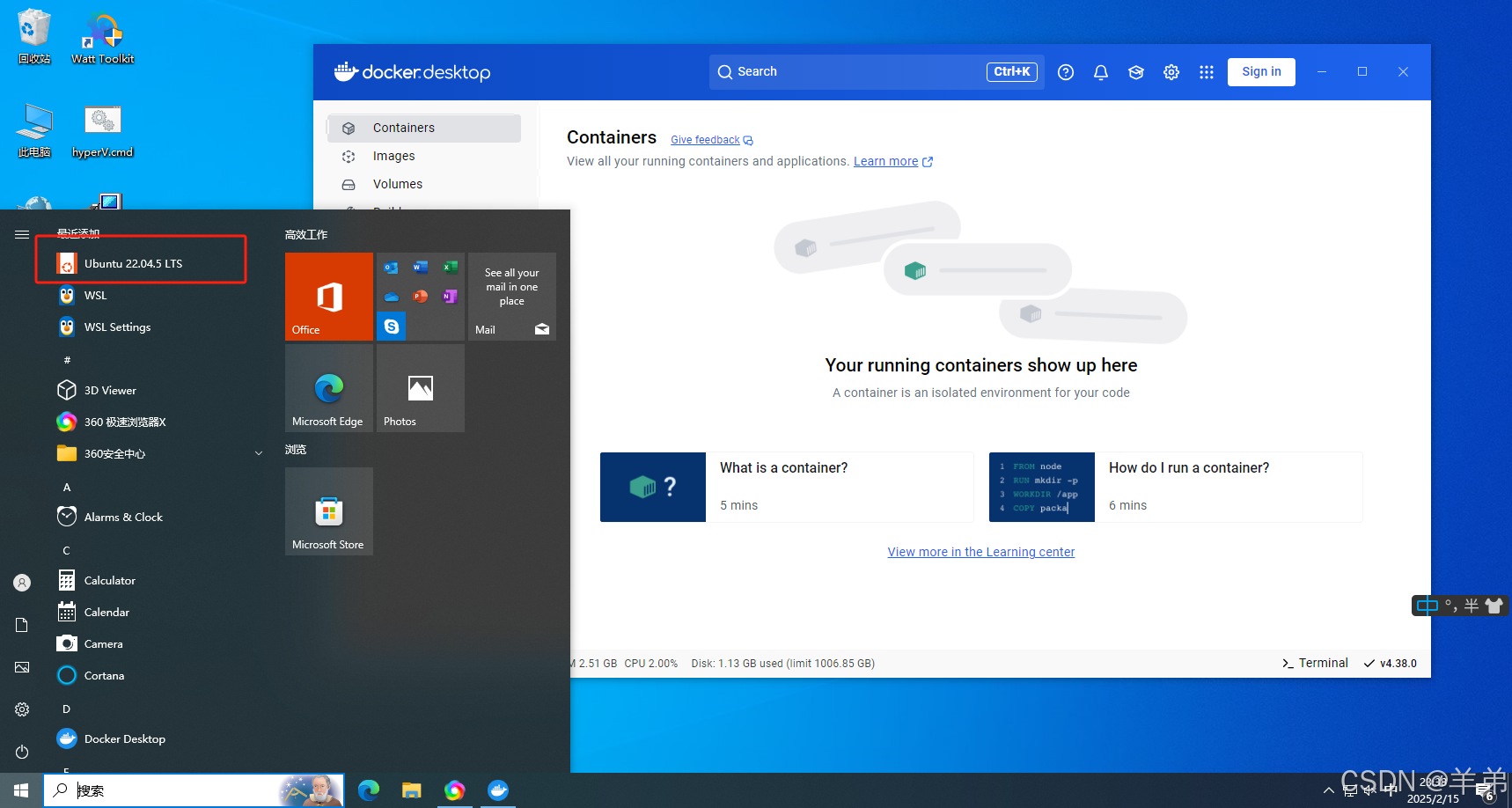Open hyperV.cmd desktop file
Viewport: 1512px width, 808px height.
point(103,130)
